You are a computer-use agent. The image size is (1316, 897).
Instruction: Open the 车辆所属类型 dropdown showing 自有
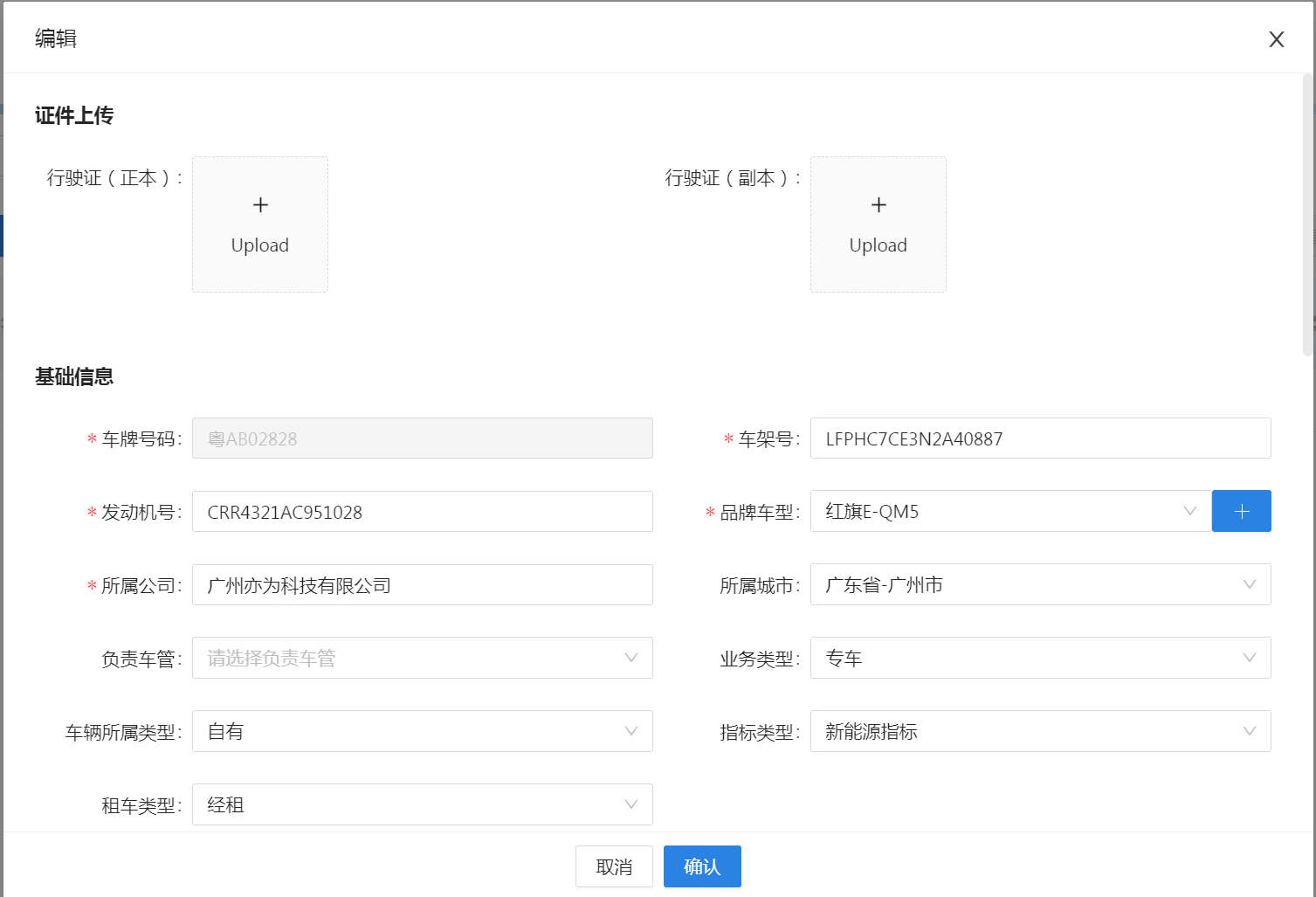[422, 731]
